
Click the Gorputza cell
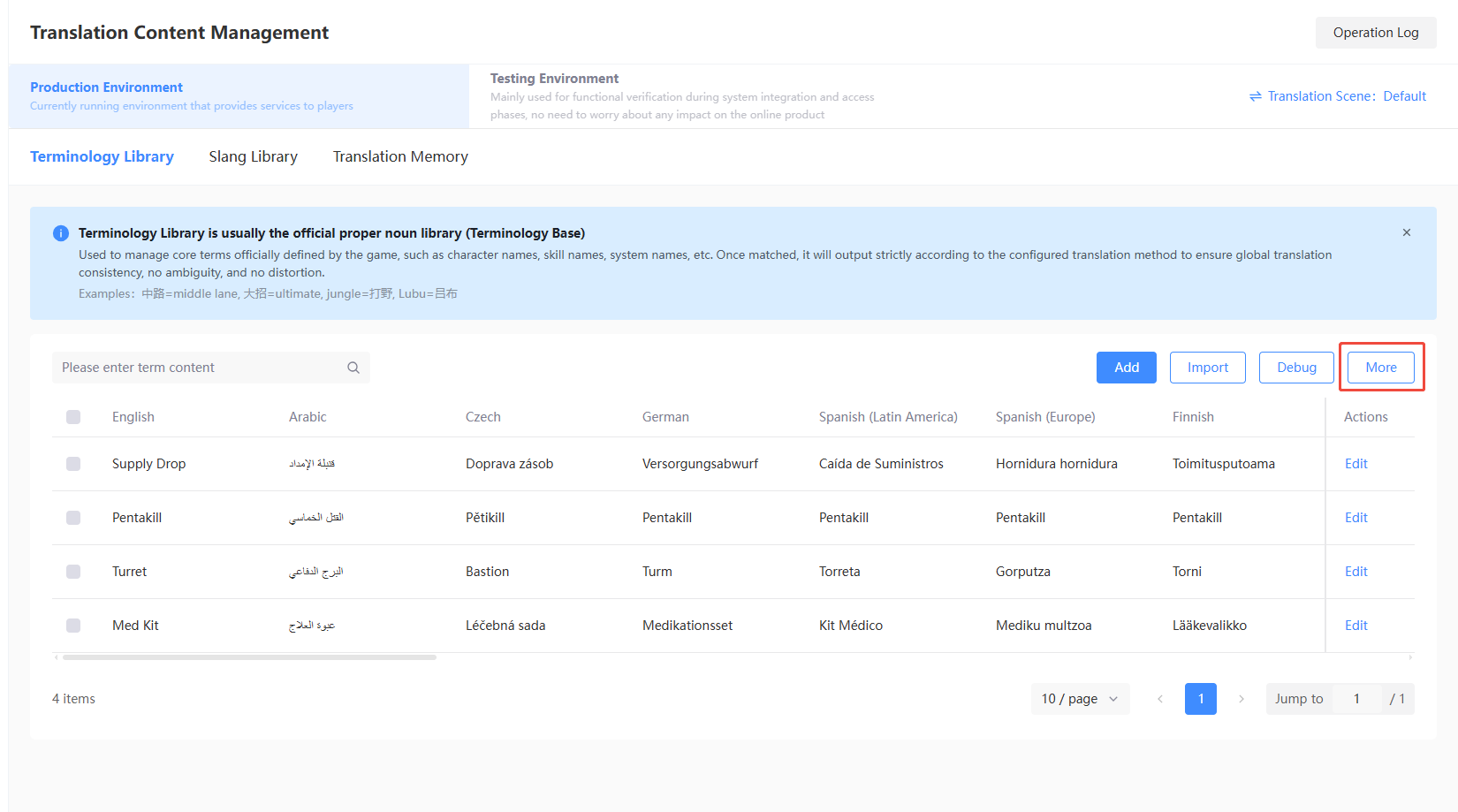pyautogui.click(x=1023, y=572)
